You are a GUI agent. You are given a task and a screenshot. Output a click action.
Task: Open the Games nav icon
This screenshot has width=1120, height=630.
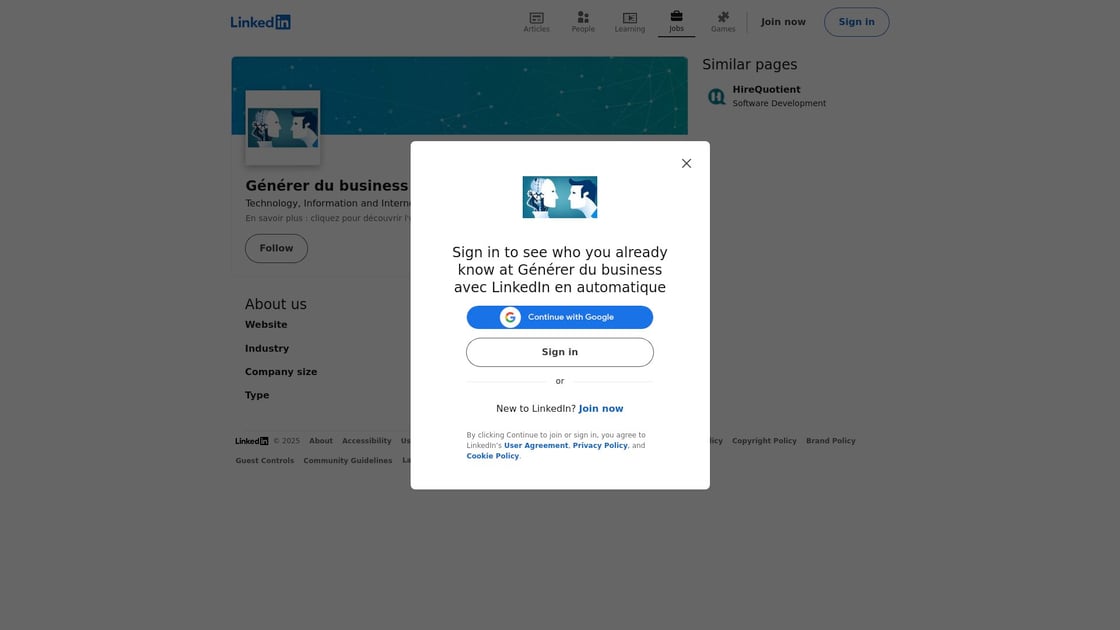coord(723,22)
